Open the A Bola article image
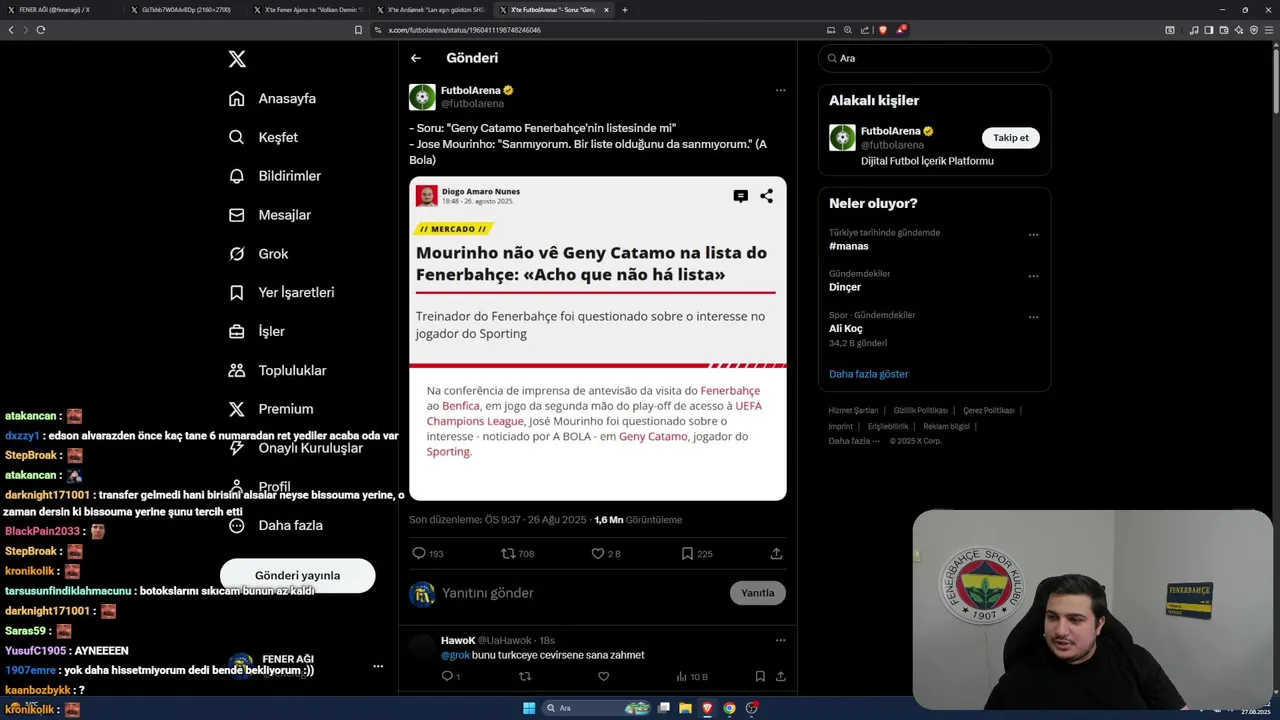1280x720 pixels. pos(597,338)
